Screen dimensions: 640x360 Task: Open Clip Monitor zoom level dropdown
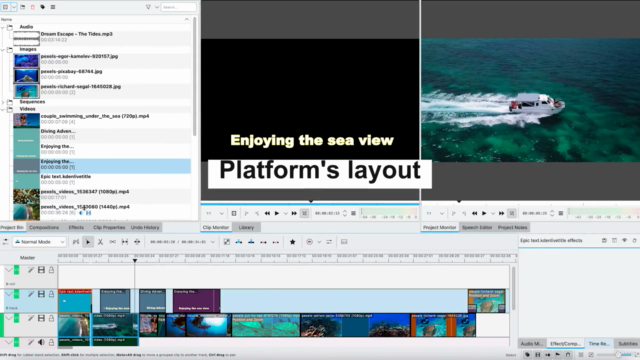point(222,213)
